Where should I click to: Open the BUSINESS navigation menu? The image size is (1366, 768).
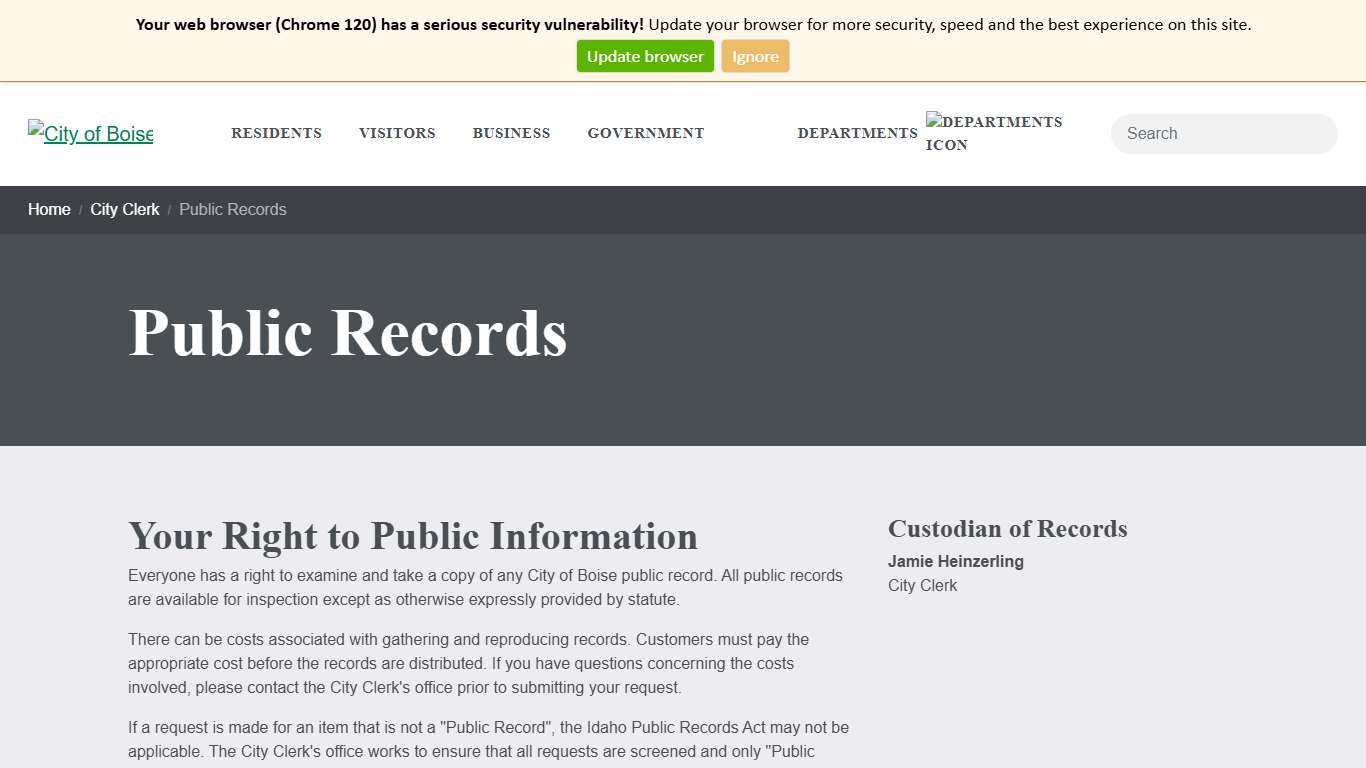coord(511,133)
